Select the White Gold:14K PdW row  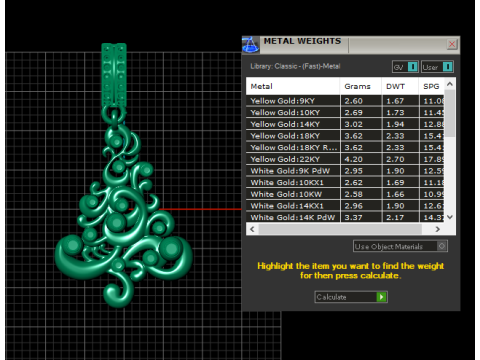[x=345, y=217]
